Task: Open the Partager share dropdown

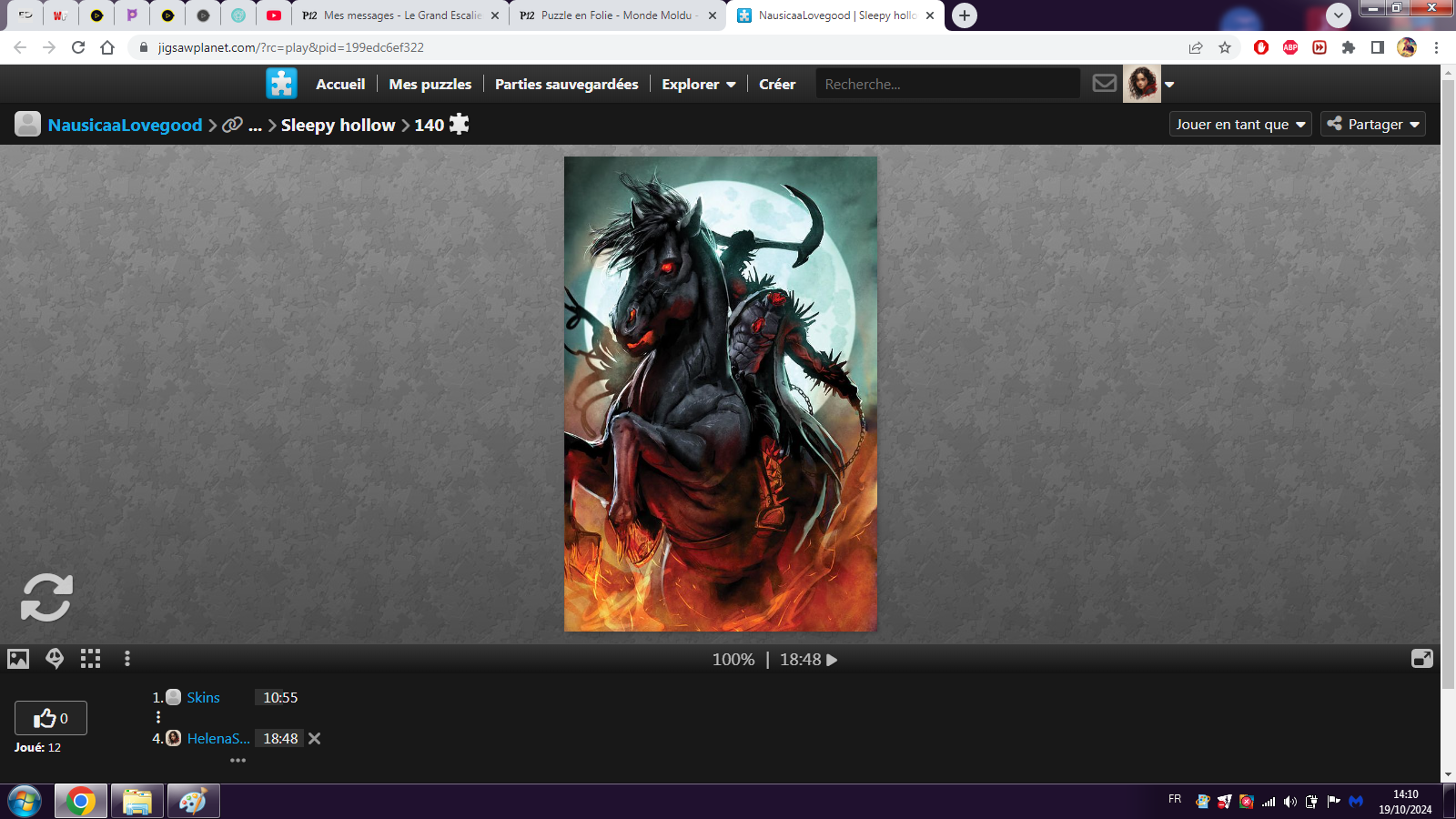Action: click(1373, 125)
